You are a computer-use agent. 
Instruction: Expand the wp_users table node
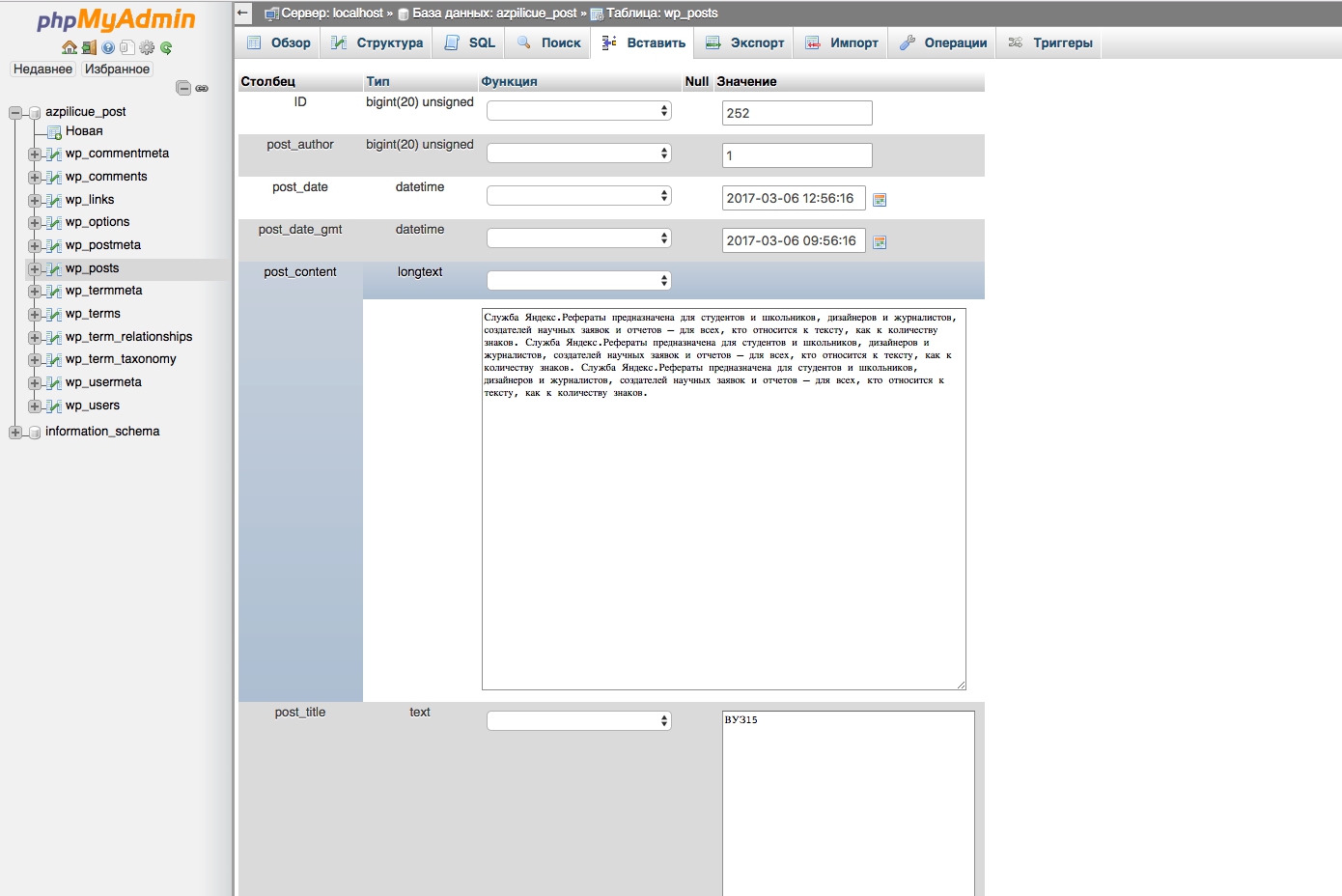click(x=35, y=406)
